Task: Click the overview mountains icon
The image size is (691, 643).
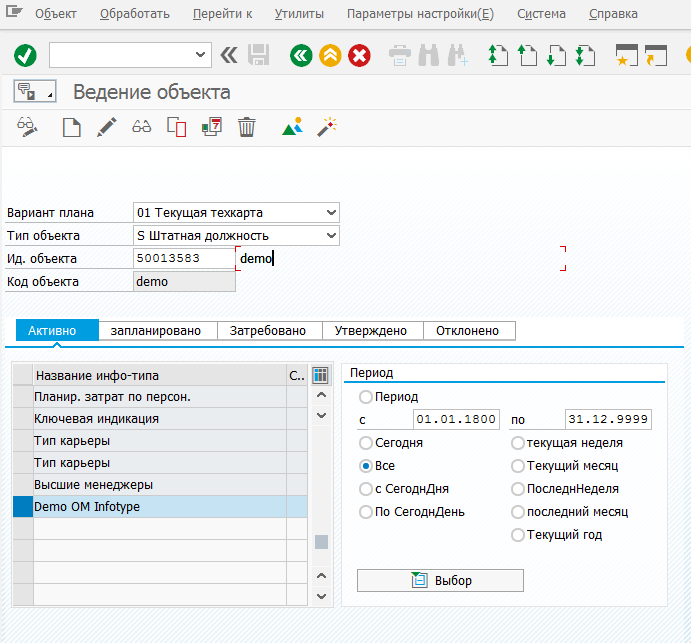Action: click(293, 126)
